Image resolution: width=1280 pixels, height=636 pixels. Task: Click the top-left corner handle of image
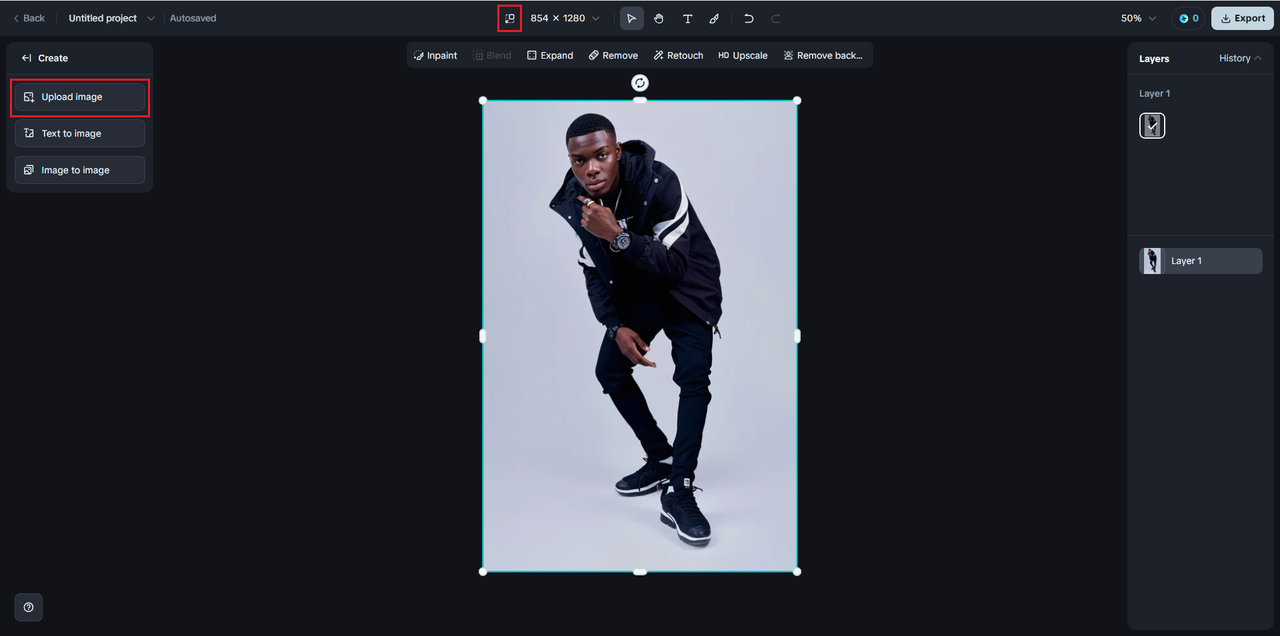(483, 100)
